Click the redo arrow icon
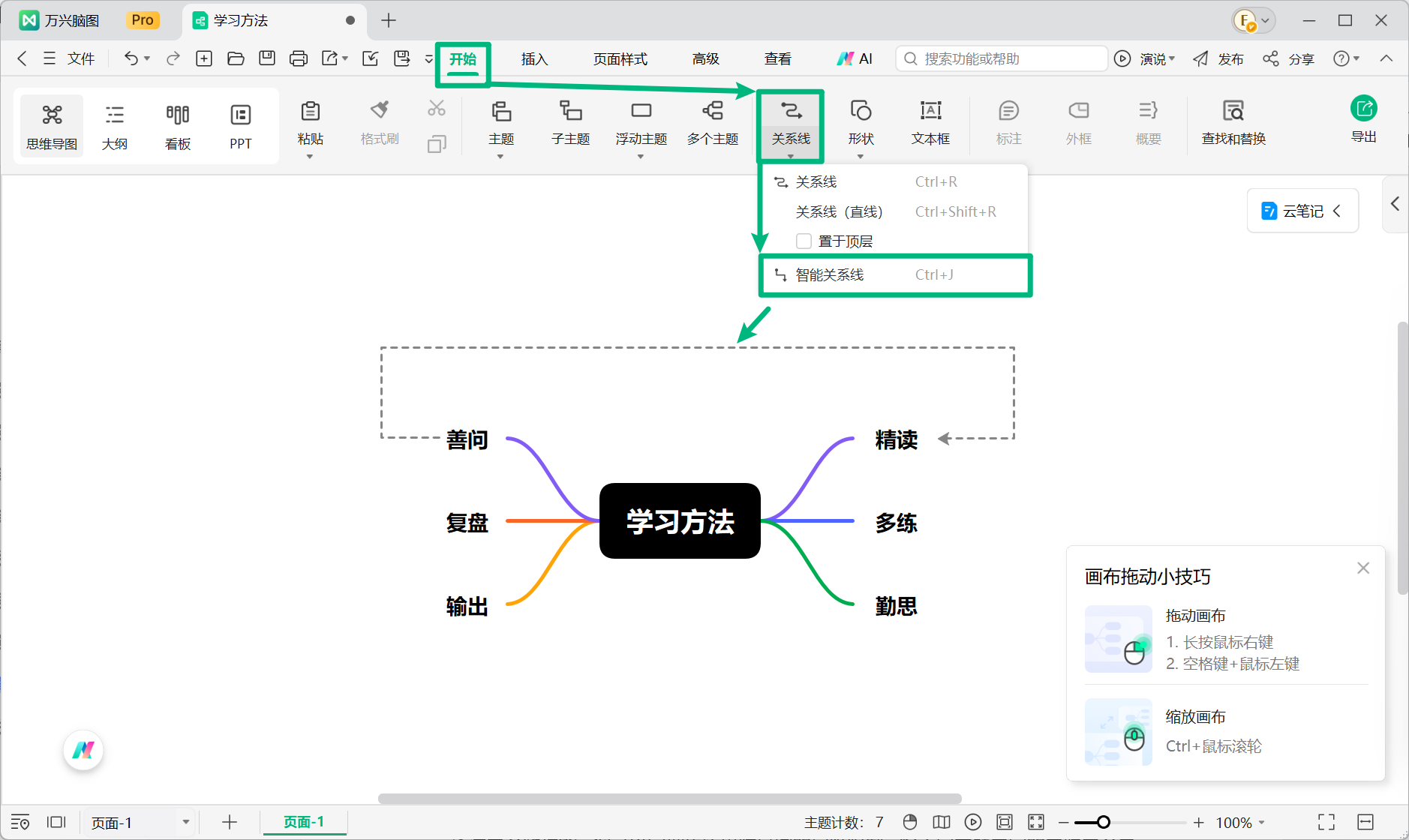This screenshot has height=840, width=1409. click(173, 58)
